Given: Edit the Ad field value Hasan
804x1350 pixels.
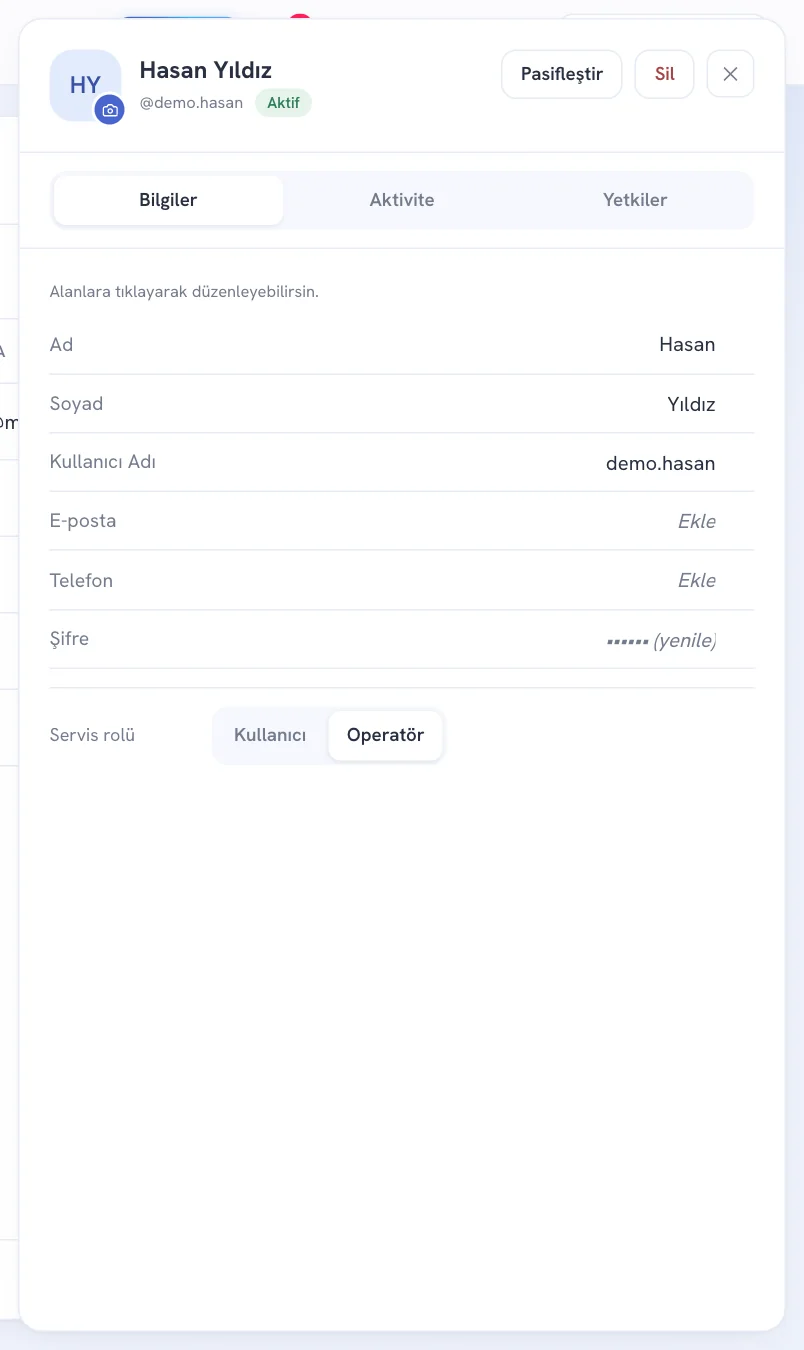Looking at the screenshot, I should pos(687,345).
